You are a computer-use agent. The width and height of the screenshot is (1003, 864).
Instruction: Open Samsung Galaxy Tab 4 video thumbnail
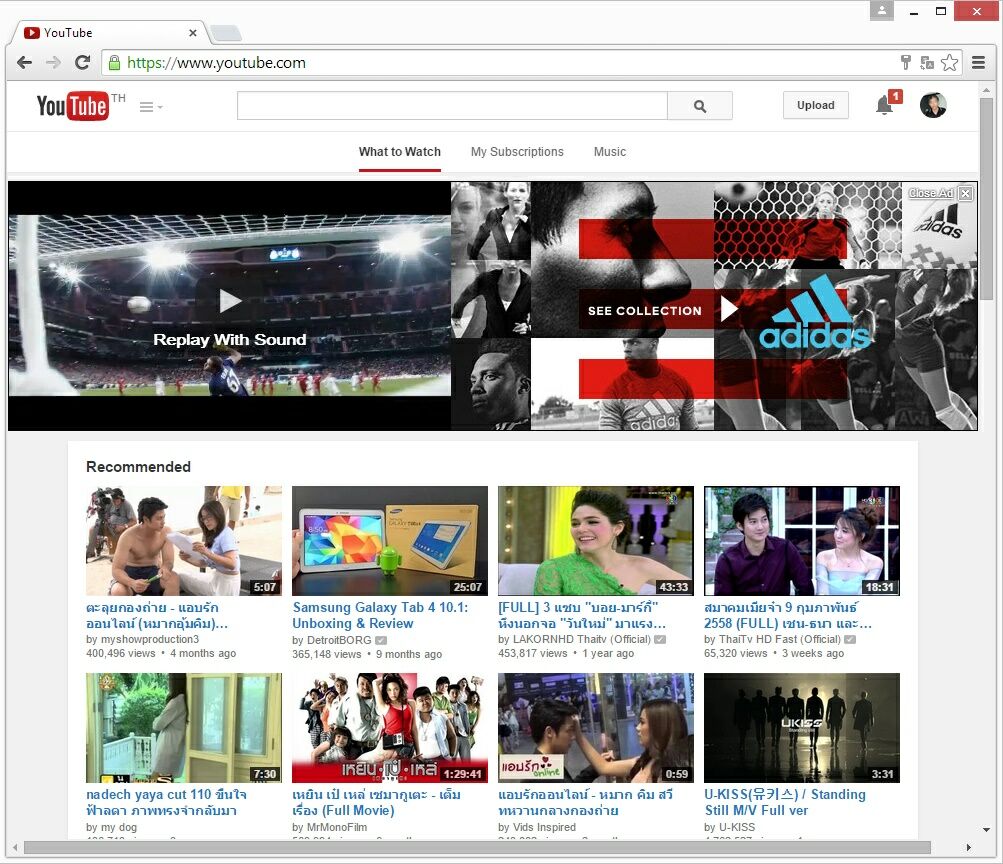pos(389,540)
